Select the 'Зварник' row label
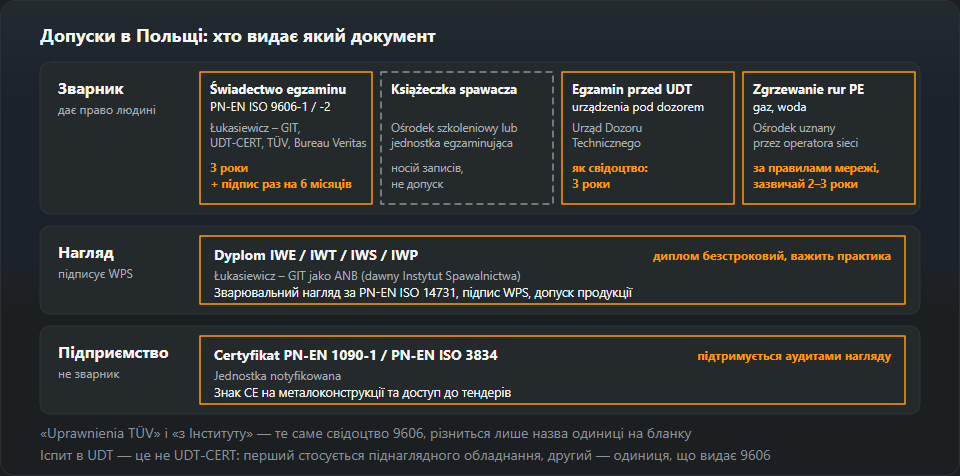The width and height of the screenshot is (960, 476). [x=91, y=89]
